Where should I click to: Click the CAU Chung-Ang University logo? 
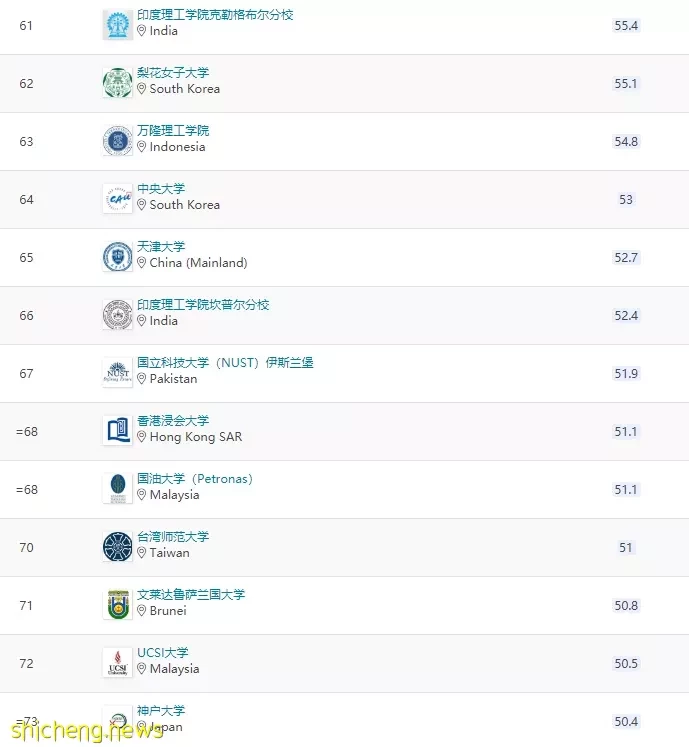[x=118, y=199]
